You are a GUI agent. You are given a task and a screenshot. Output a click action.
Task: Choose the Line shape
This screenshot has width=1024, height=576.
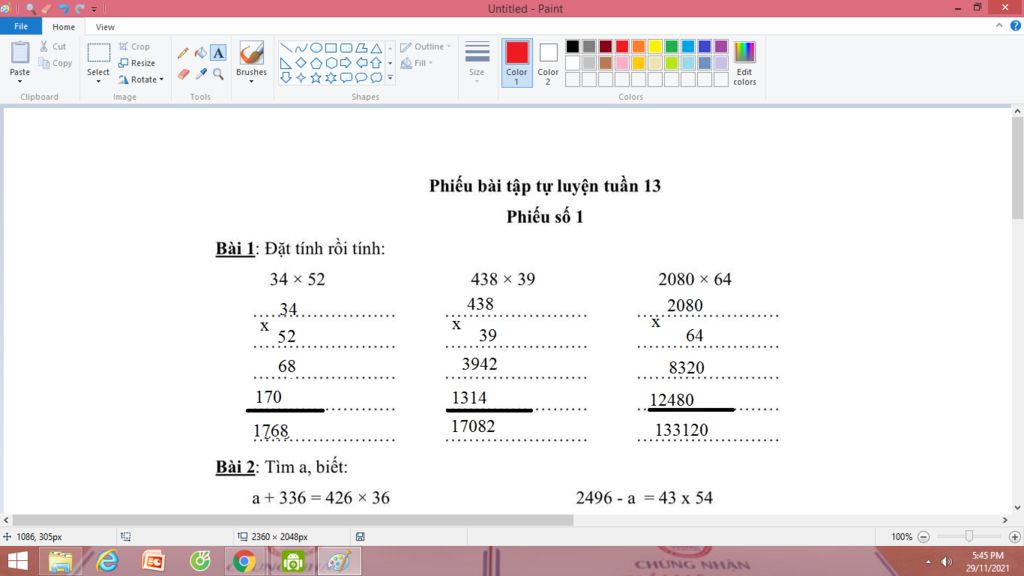[x=285, y=48]
